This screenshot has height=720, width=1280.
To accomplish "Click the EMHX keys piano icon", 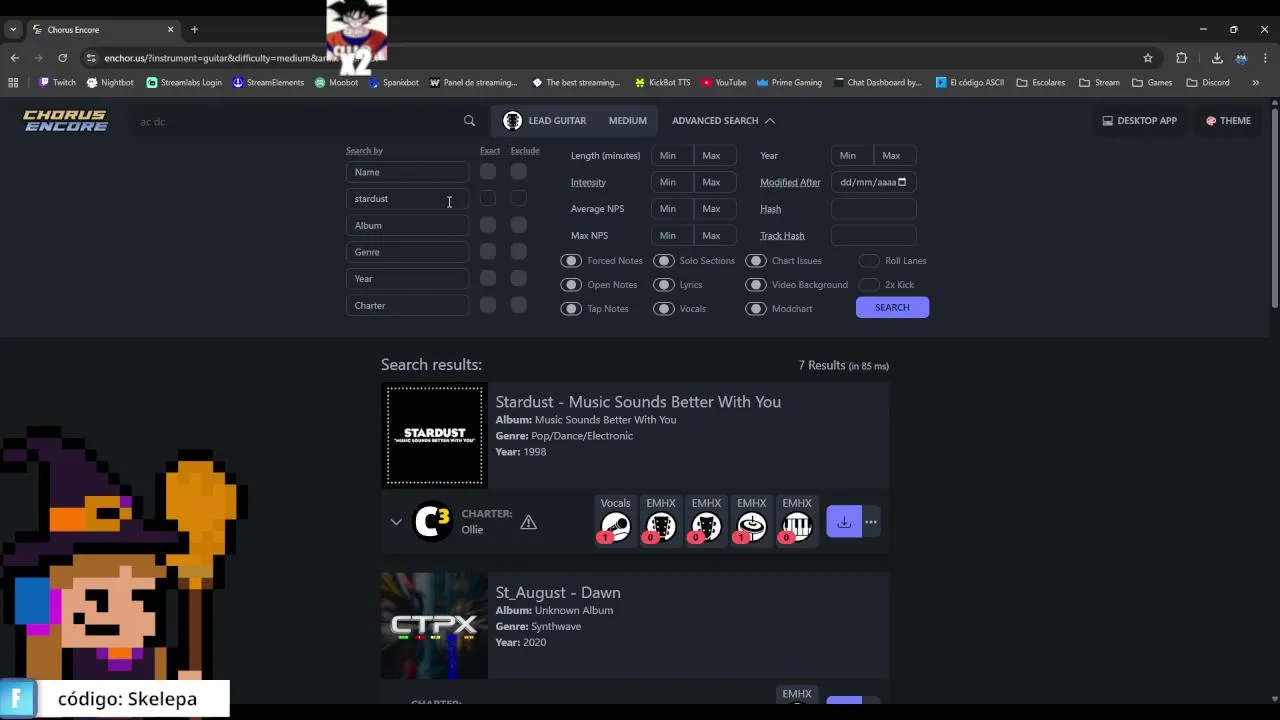I will click(x=797, y=527).
